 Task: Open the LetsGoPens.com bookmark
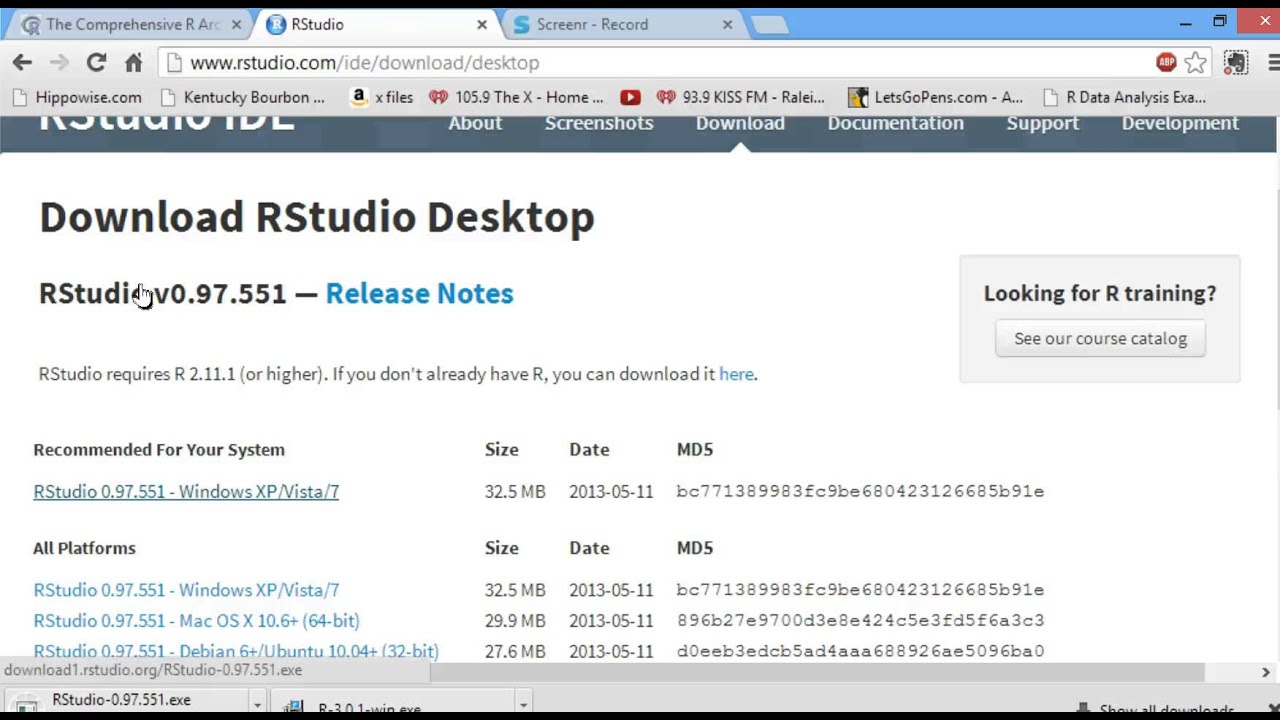[x=935, y=97]
